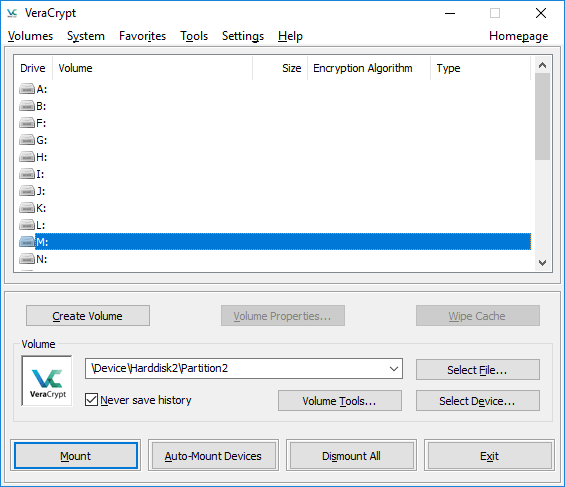Open the Settings menu

pos(243,36)
